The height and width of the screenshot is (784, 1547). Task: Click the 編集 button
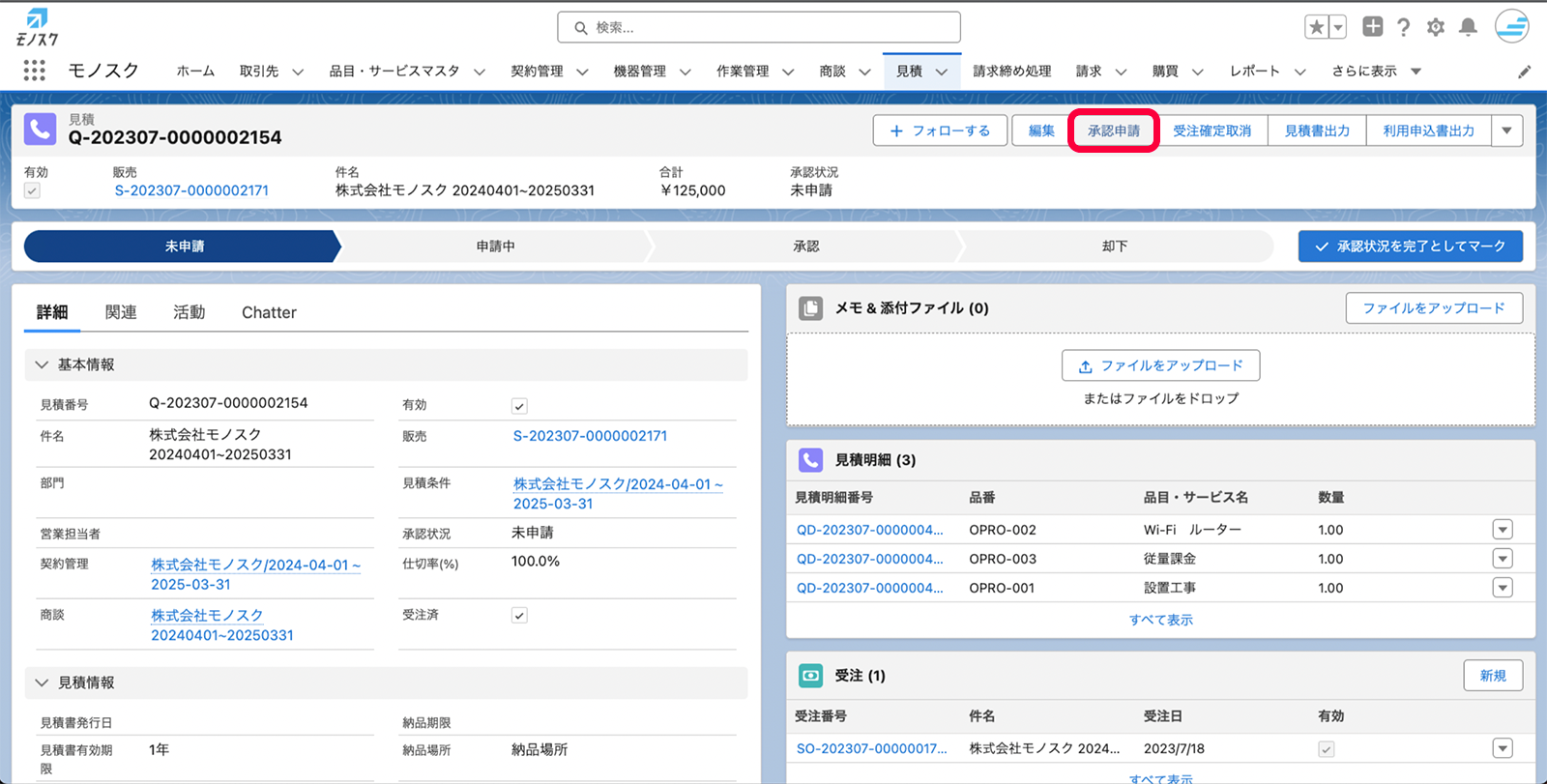click(x=1041, y=131)
